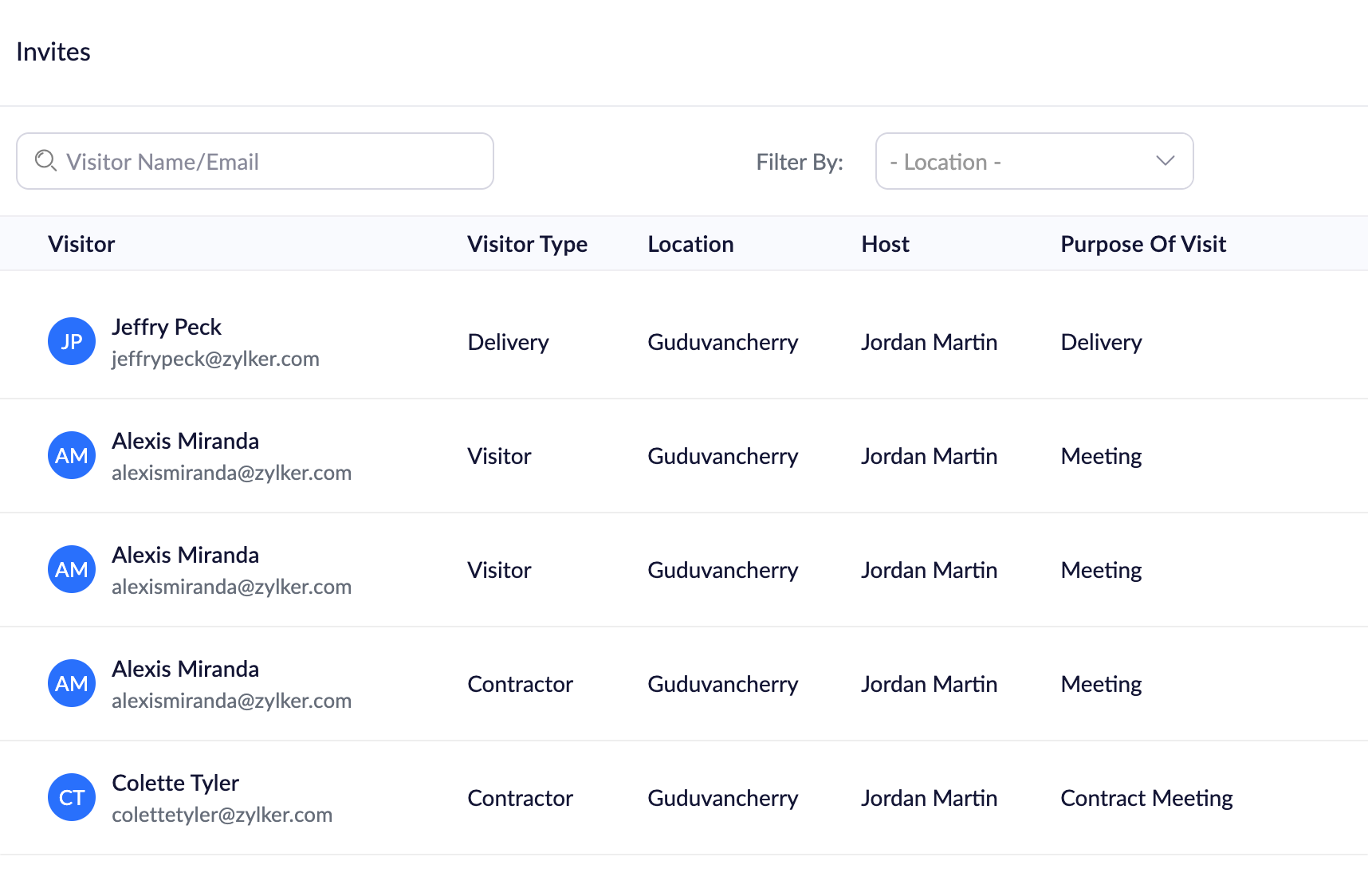Focus the Visitor Name/Email search field
Screen dimensions: 1368x896
[x=271, y=161]
